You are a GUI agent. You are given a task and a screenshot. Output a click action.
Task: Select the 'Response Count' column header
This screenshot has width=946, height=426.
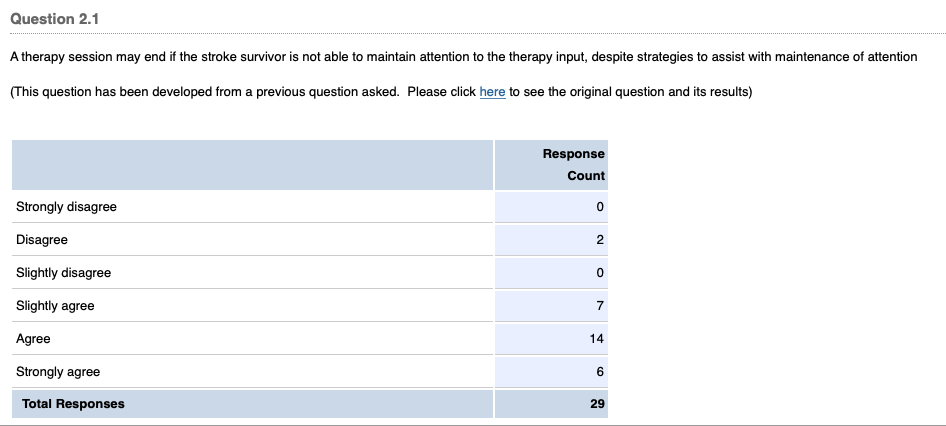click(x=573, y=164)
